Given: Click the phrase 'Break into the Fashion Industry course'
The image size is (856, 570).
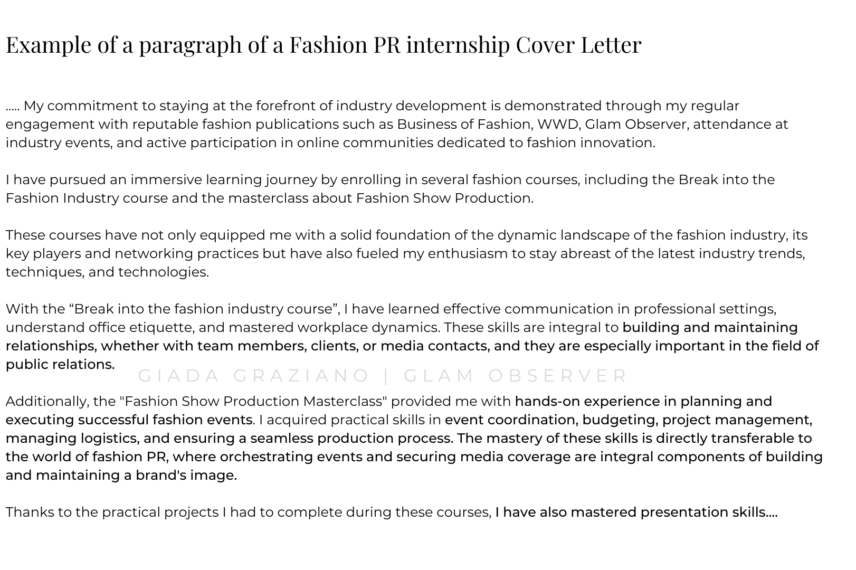Looking at the screenshot, I should (x=390, y=188).
